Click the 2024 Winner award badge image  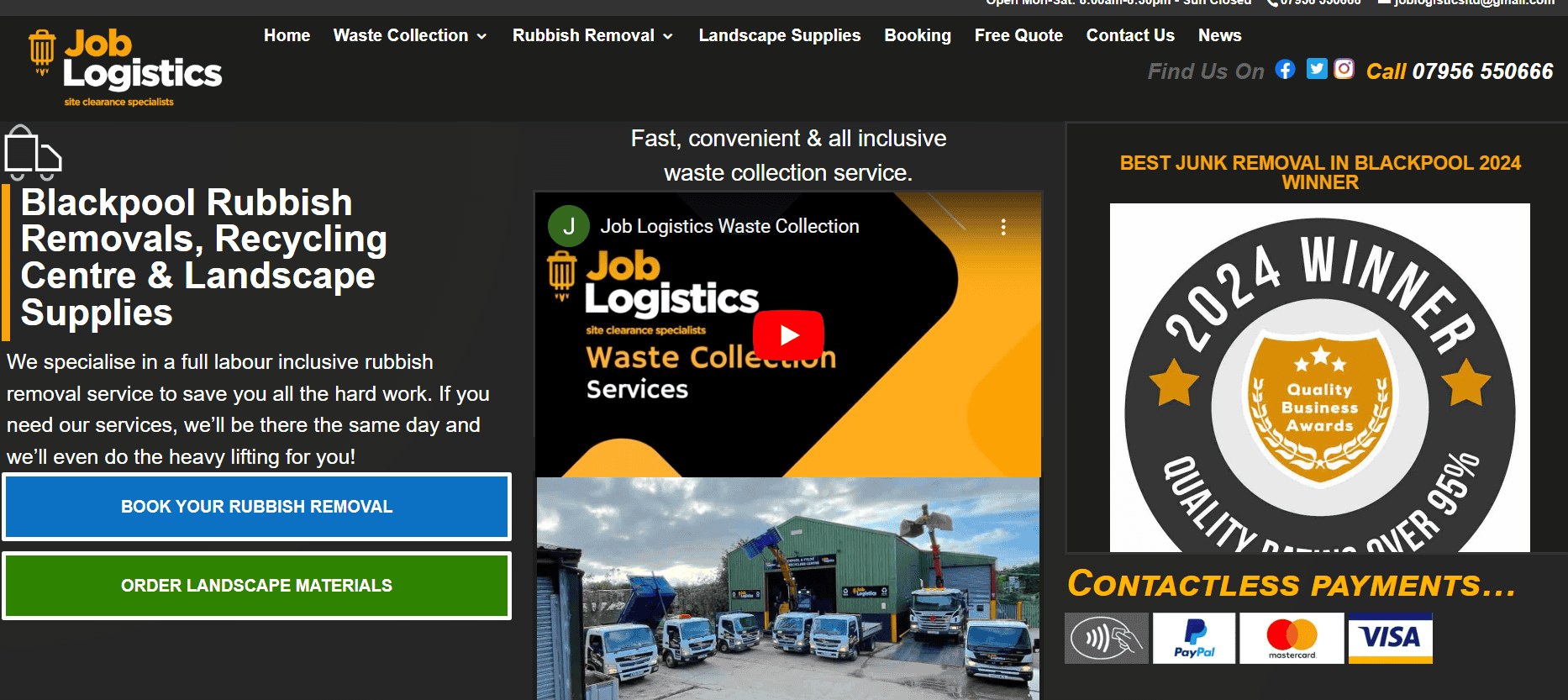[x=1320, y=377]
